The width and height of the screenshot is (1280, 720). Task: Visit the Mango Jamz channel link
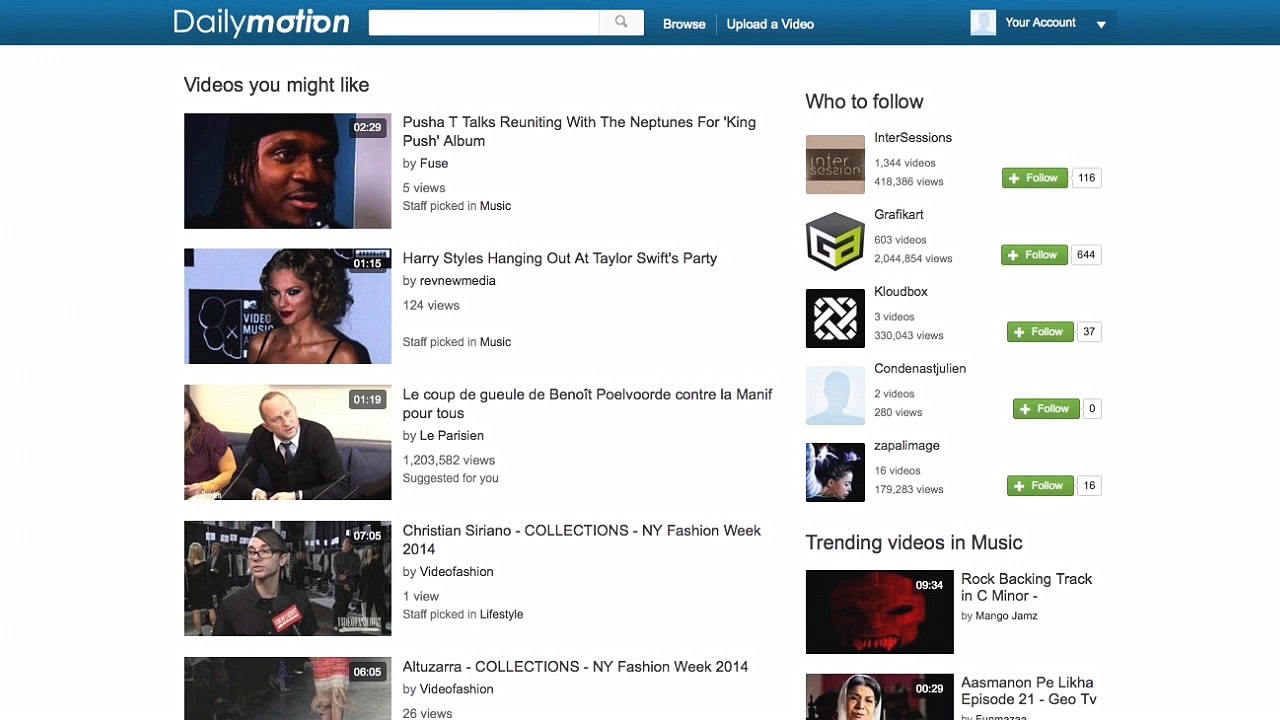point(1006,616)
